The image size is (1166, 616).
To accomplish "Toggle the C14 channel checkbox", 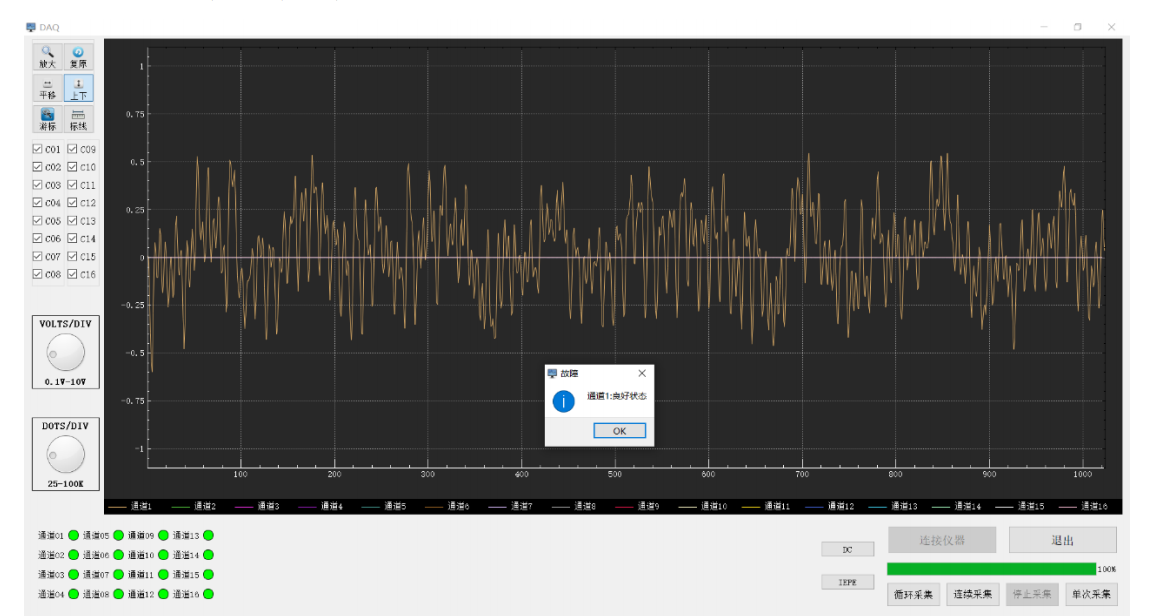I will (72, 238).
